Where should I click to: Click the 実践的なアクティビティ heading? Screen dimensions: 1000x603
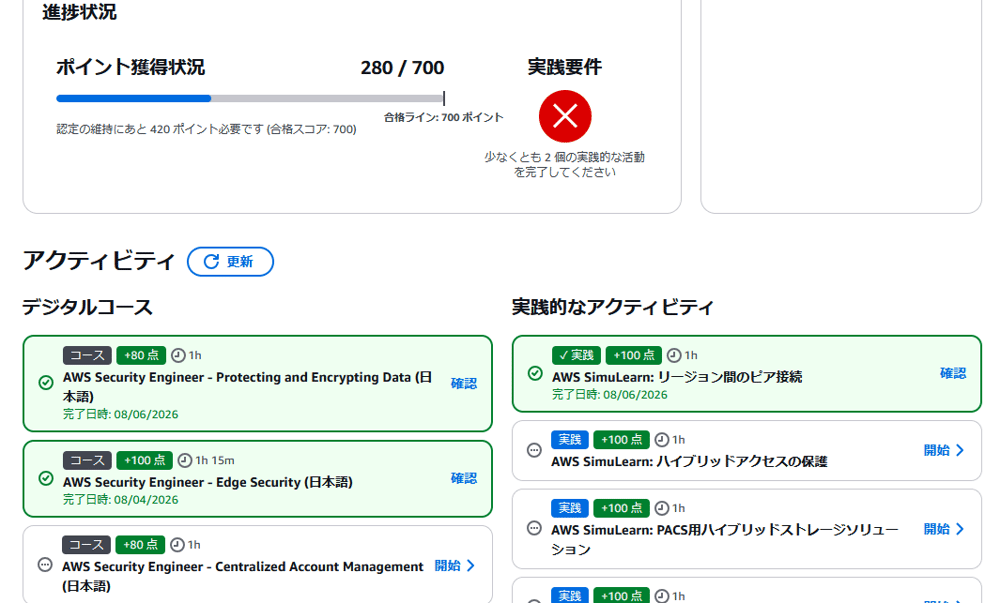(x=613, y=307)
